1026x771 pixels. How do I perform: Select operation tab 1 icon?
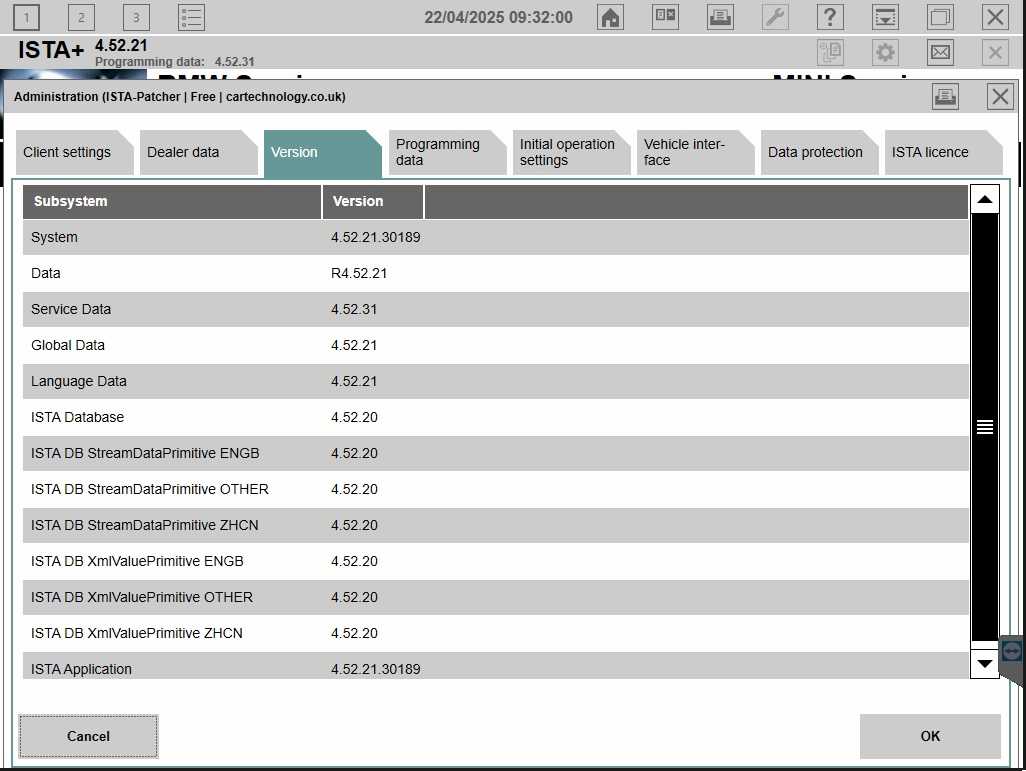26,17
